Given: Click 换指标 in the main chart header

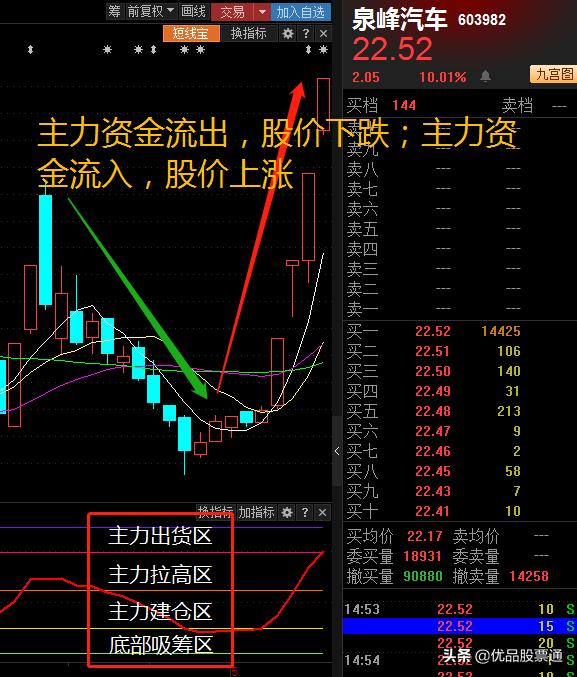Looking at the screenshot, I should (x=249, y=33).
